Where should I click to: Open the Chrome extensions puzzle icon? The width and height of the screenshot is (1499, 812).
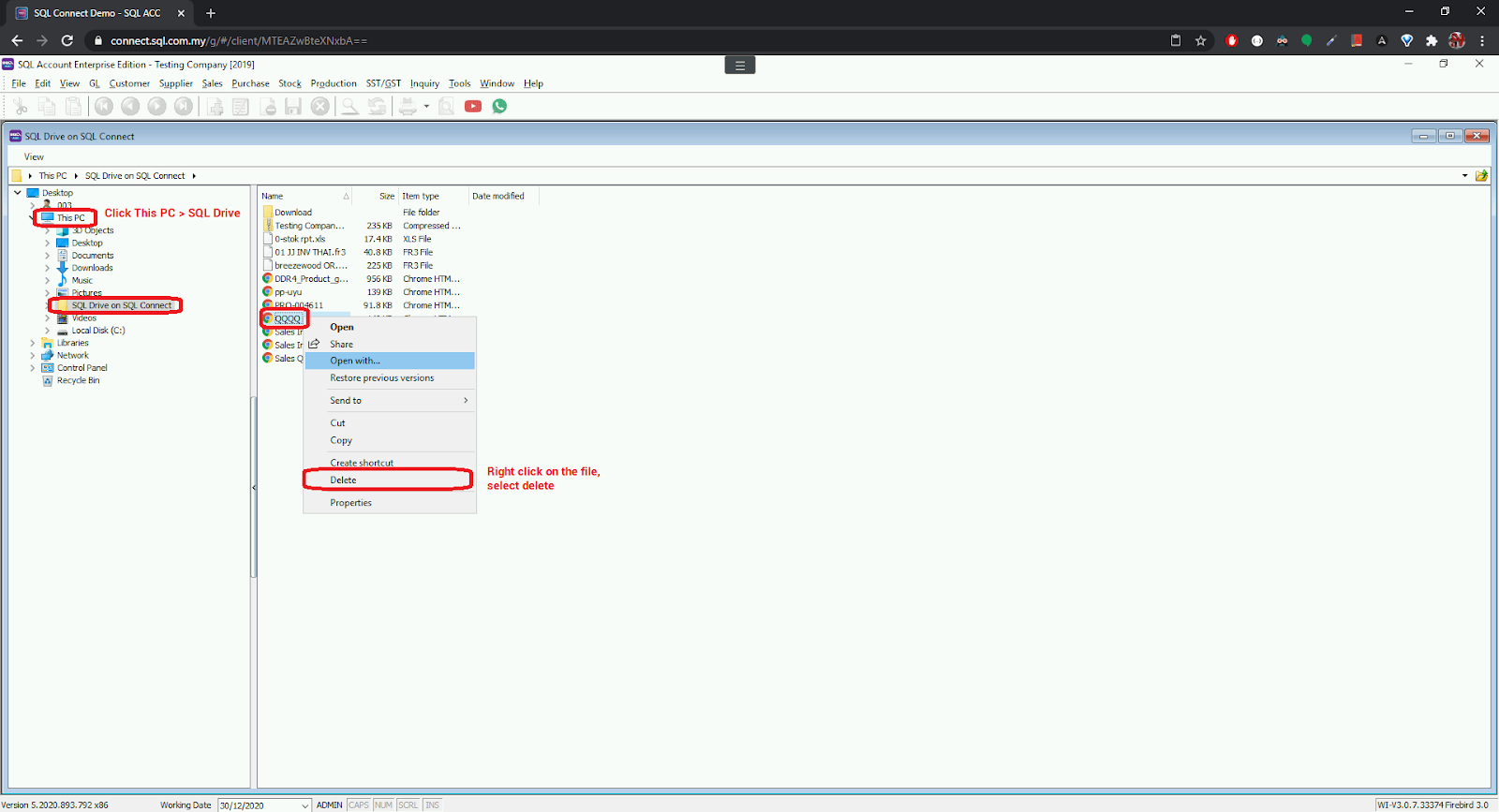coord(1432,40)
